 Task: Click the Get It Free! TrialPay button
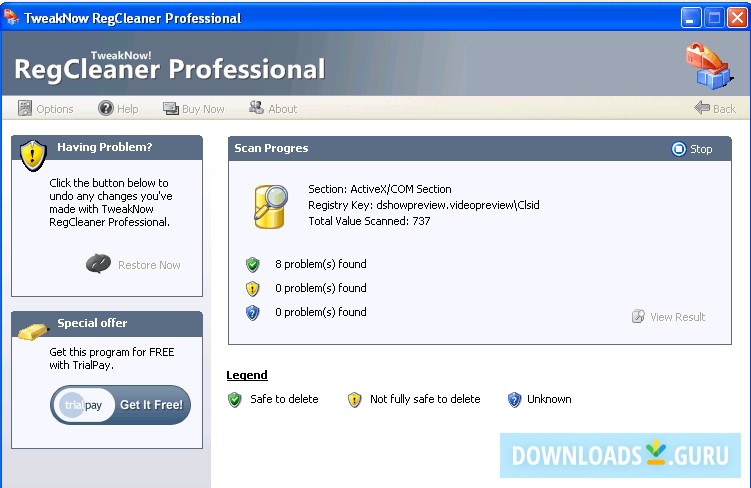coord(120,405)
